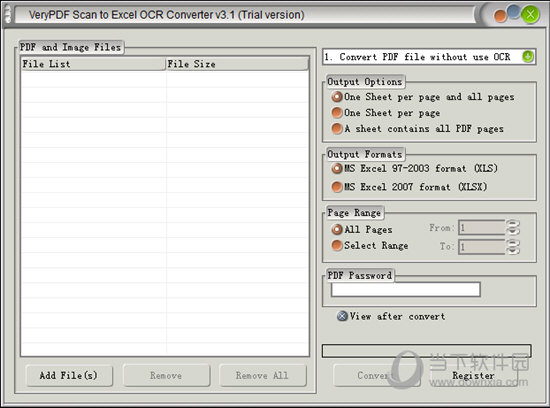Click the File Size column header

point(237,64)
